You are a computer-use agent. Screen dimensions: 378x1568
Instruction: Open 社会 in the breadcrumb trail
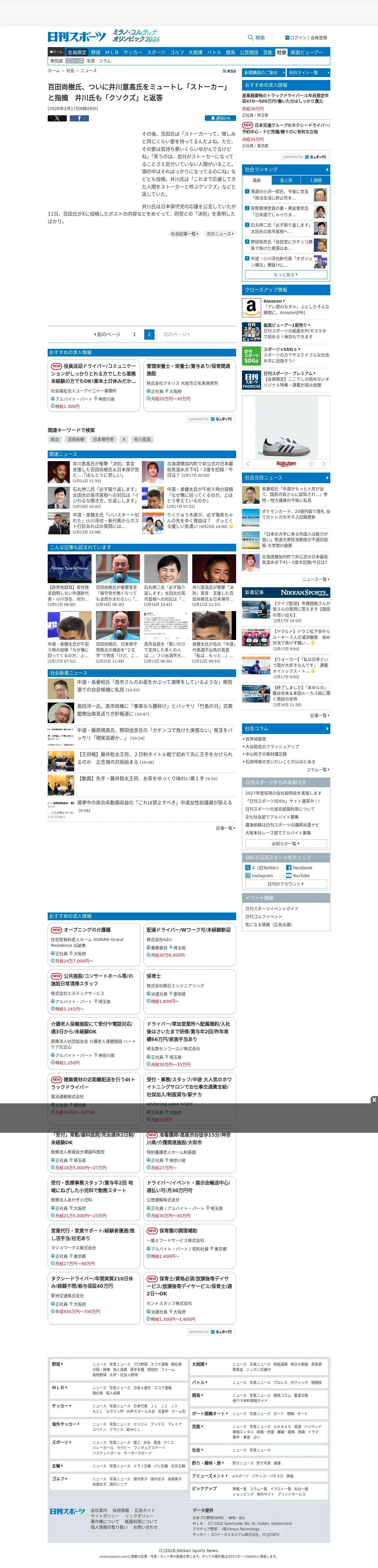(x=70, y=71)
